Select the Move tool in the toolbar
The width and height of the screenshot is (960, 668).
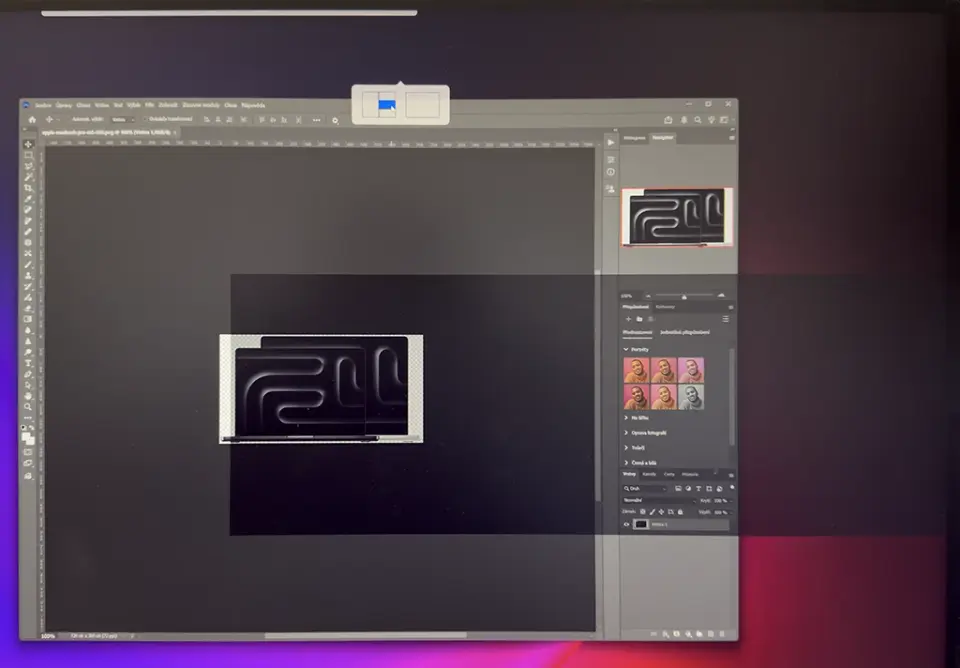coord(27,144)
